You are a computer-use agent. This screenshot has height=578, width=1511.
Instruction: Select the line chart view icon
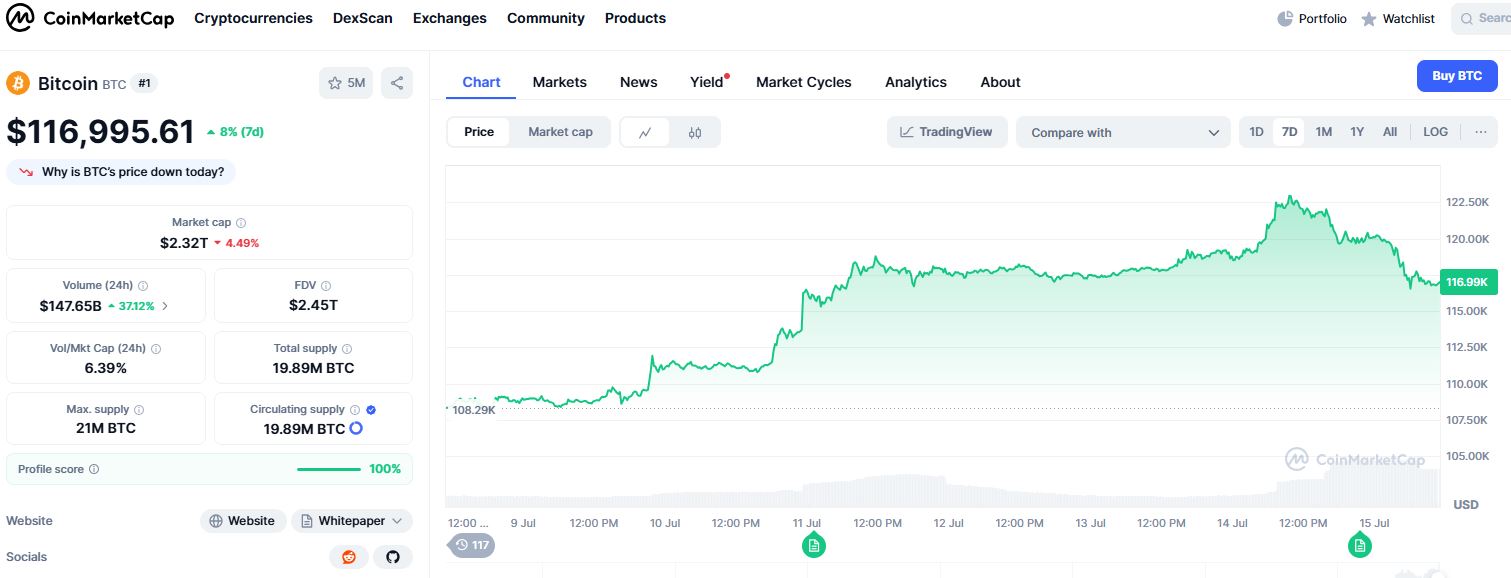[x=646, y=132]
